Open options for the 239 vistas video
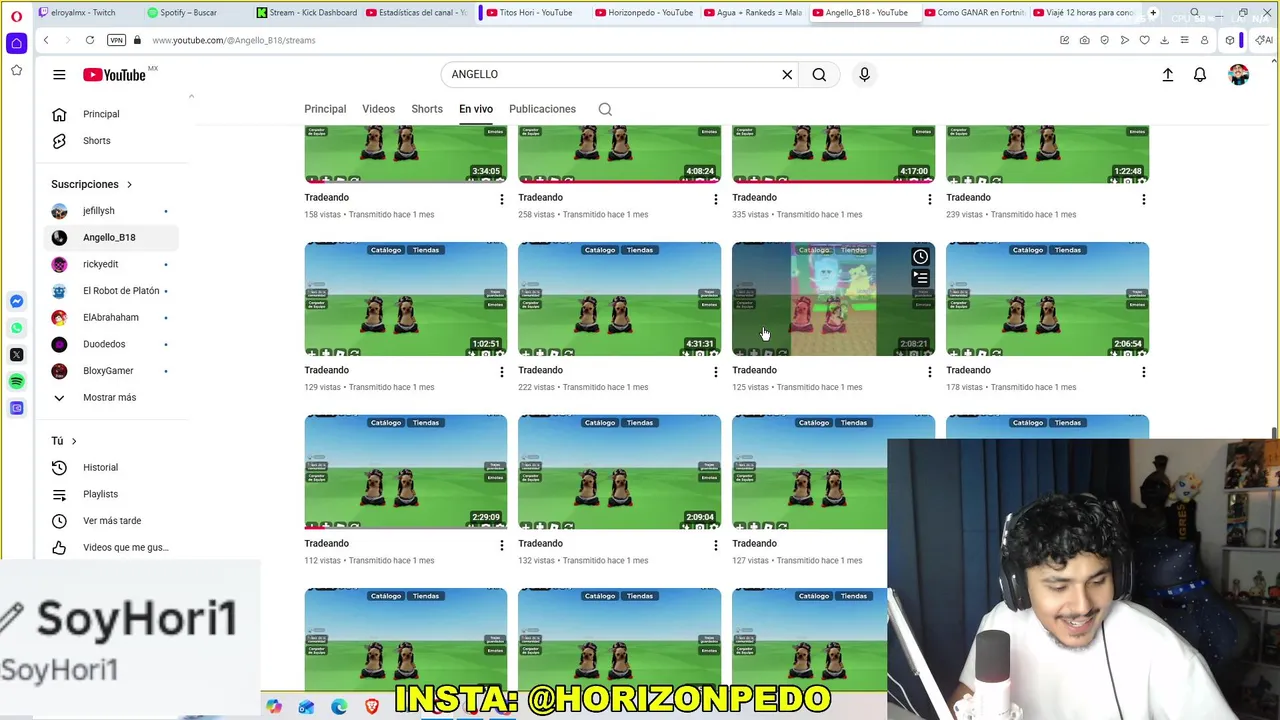This screenshot has width=1280, height=720. 1143,199
